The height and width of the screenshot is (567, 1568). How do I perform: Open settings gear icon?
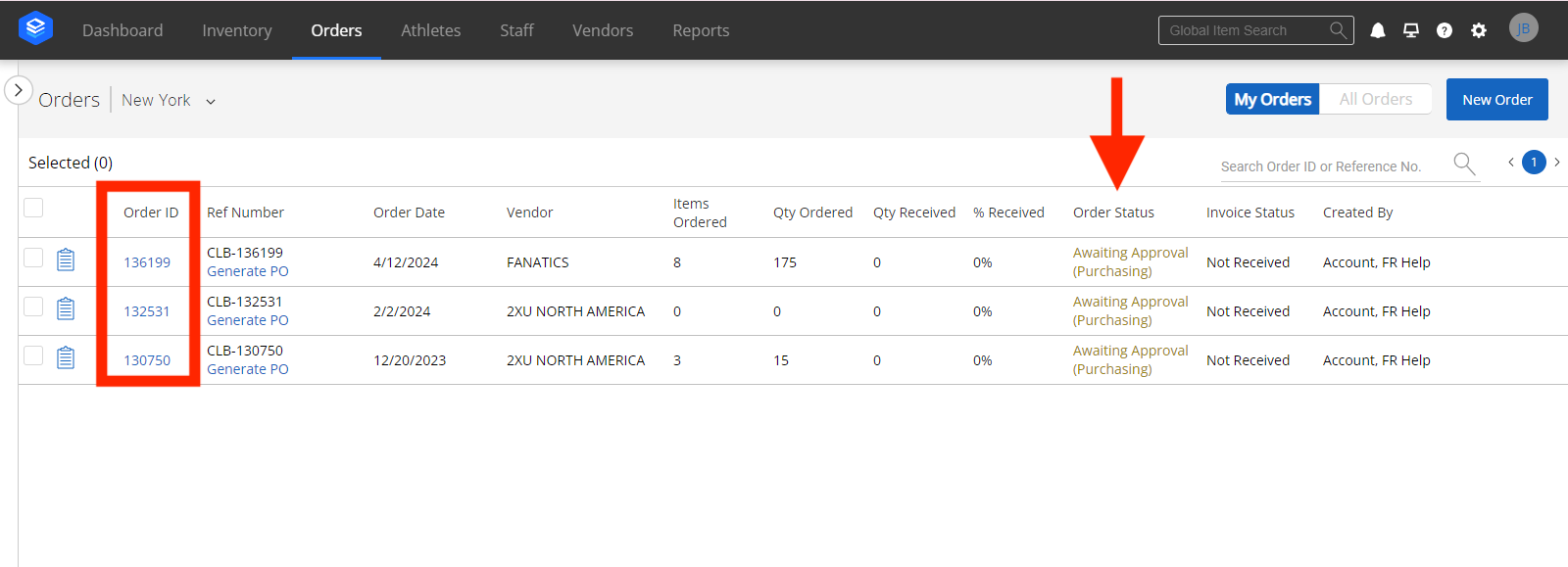click(x=1478, y=30)
